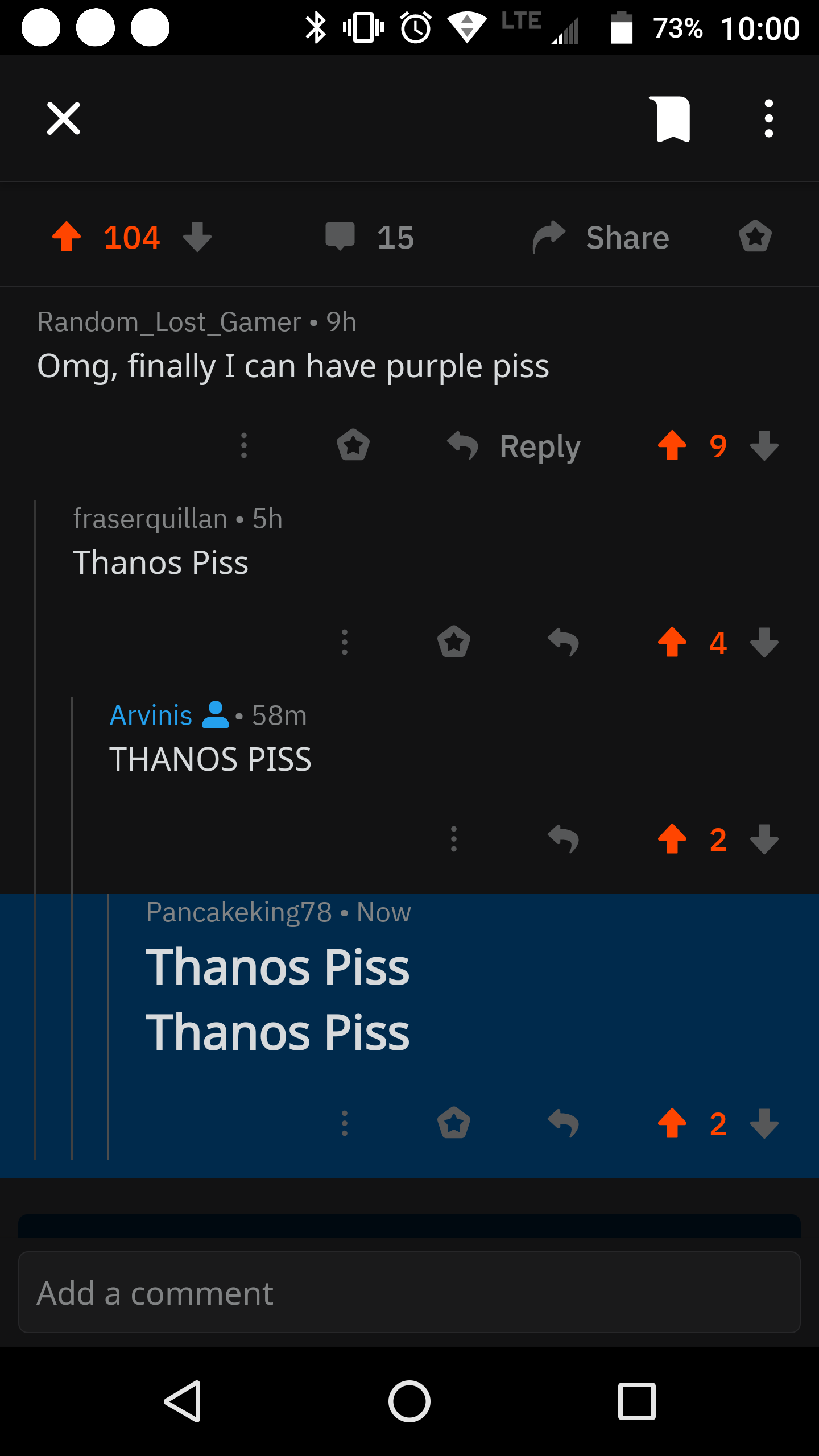Upvote fraserquillan's comment with 4 points
Image resolution: width=819 pixels, height=1456 pixels.
(x=673, y=642)
